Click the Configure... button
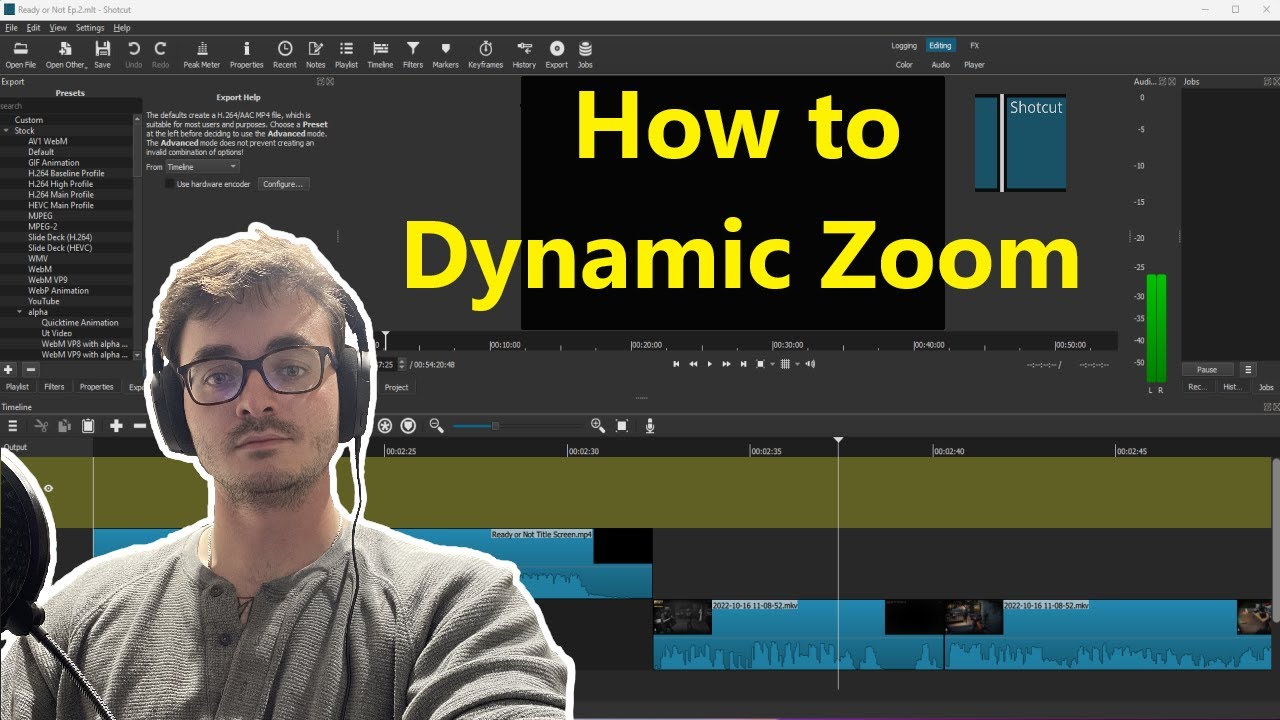This screenshot has height=720, width=1280. point(283,184)
